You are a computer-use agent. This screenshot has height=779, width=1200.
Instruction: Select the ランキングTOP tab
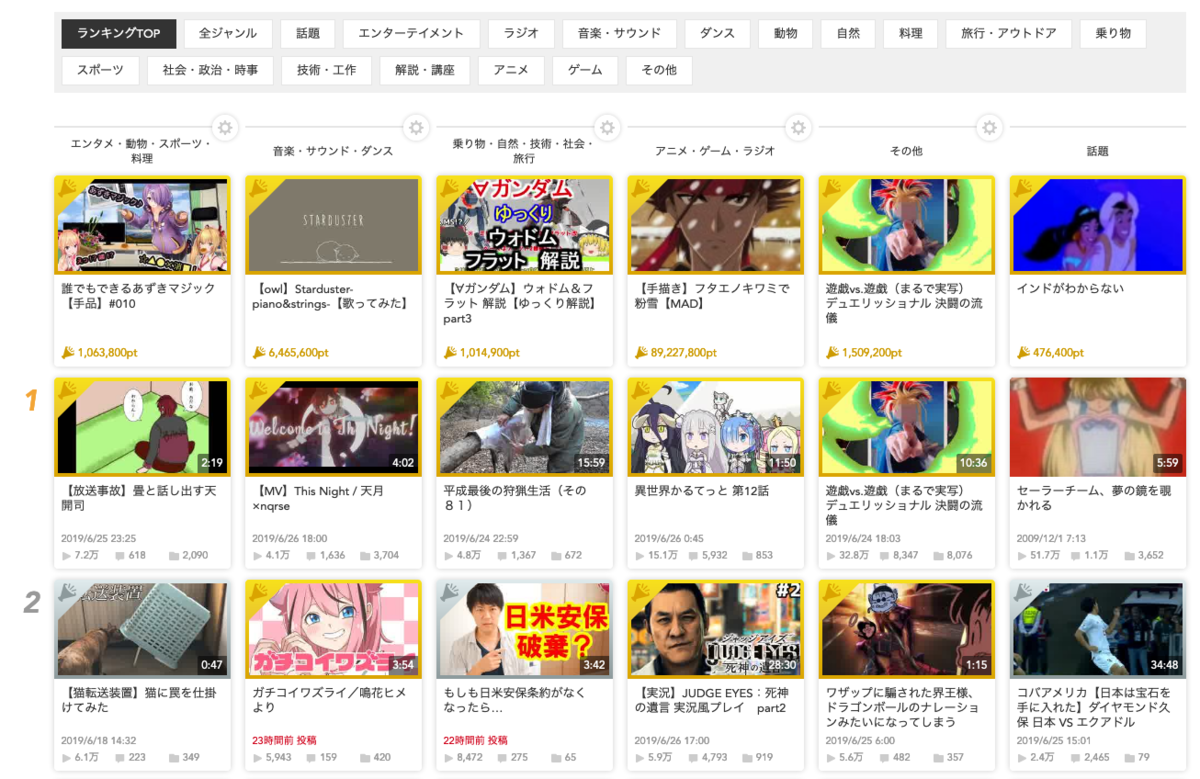click(x=119, y=33)
